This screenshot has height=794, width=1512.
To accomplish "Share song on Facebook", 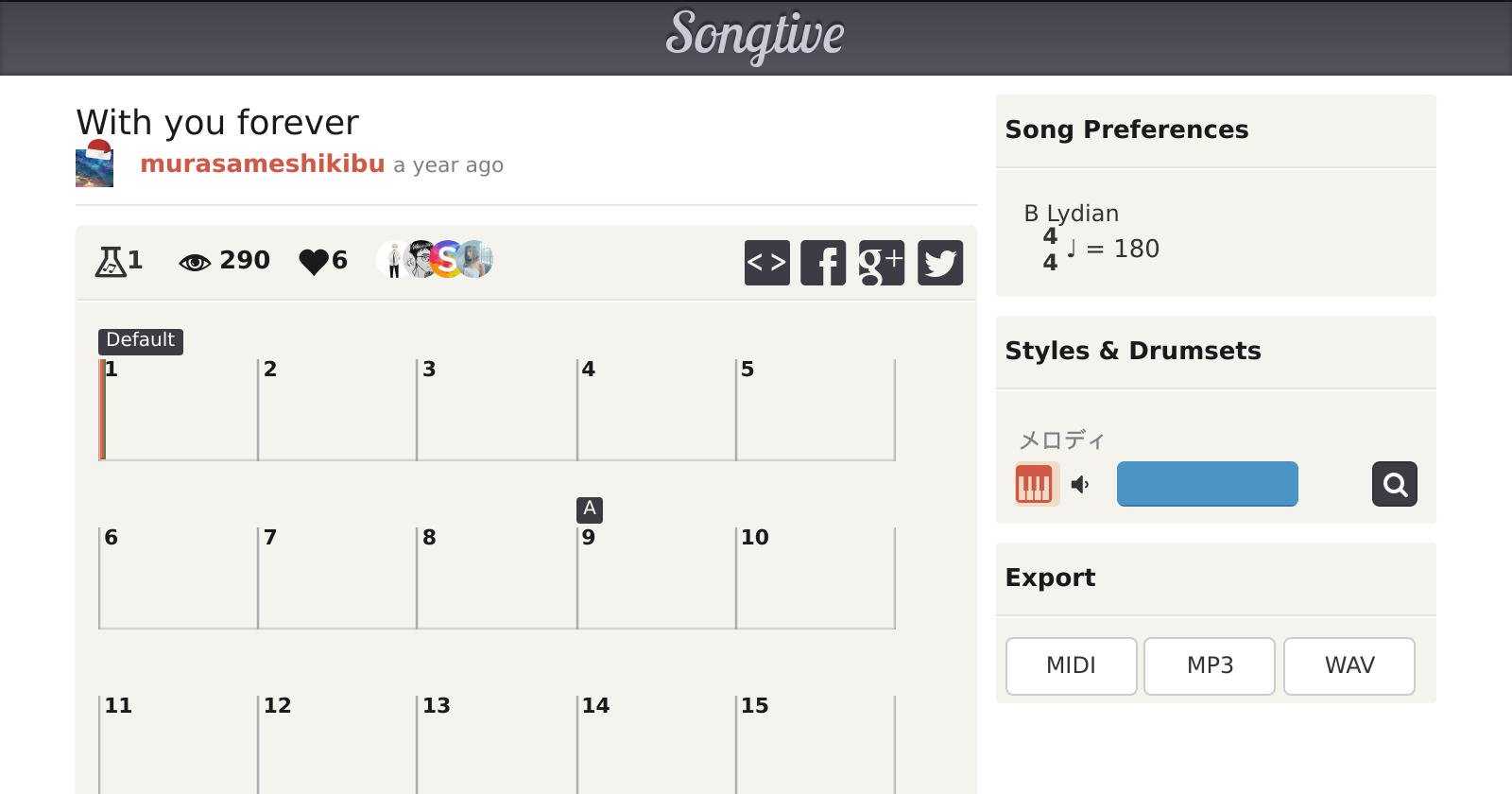I will point(823,263).
